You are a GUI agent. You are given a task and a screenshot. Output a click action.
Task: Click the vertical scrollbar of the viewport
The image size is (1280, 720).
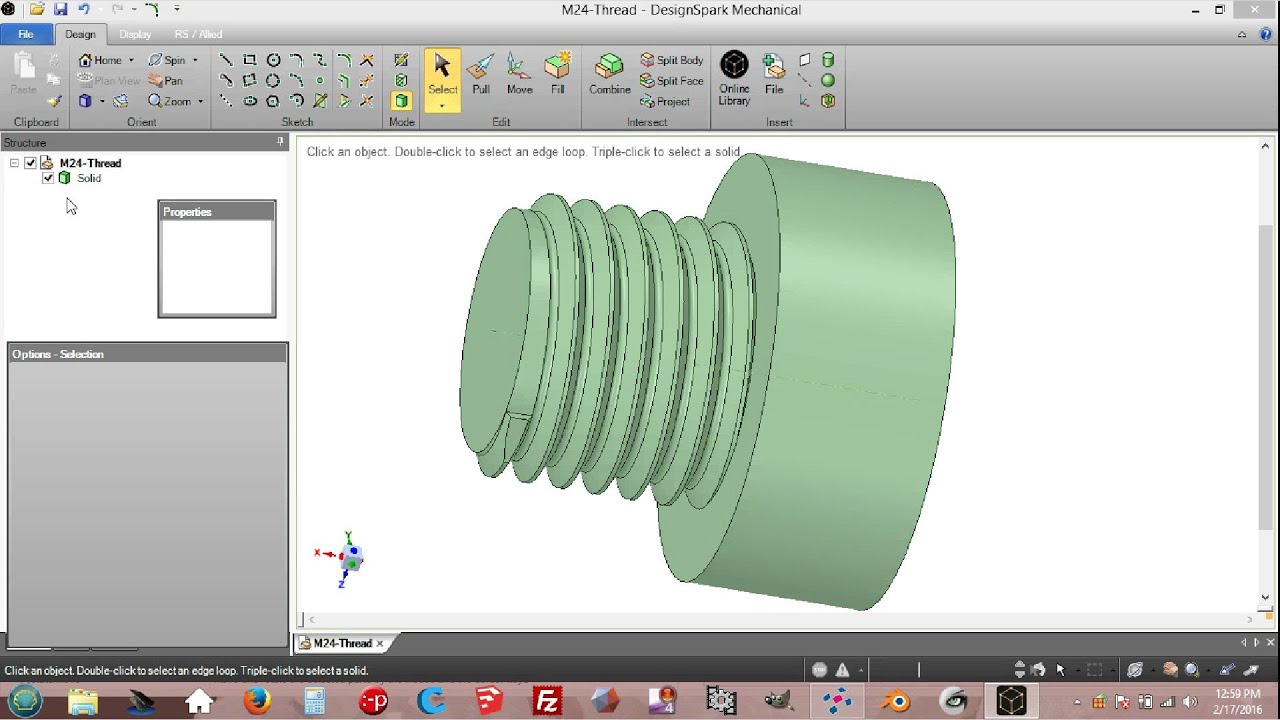point(1265,375)
